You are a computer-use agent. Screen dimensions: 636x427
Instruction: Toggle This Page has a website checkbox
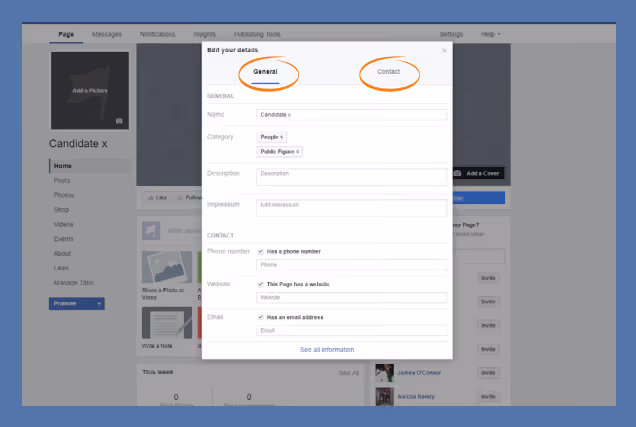(x=260, y=284)
